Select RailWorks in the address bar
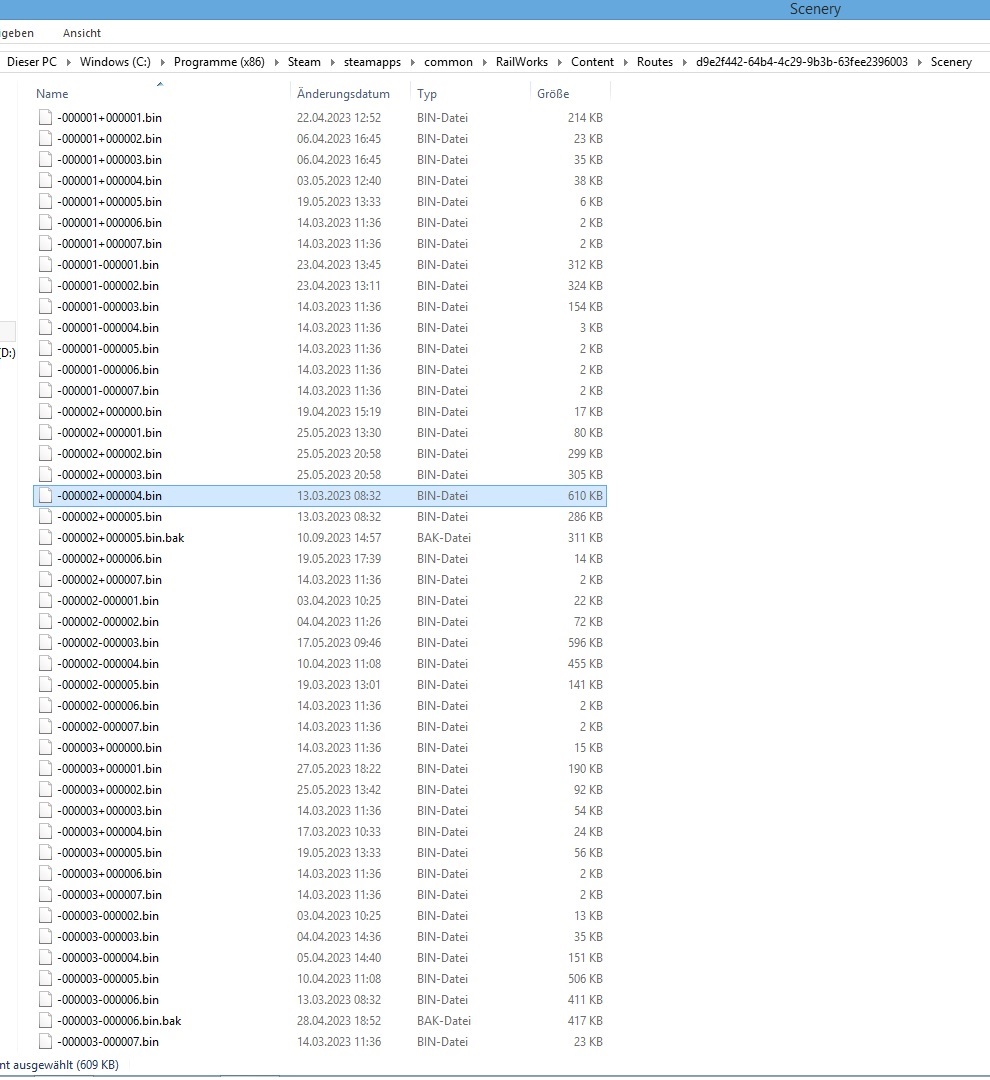The image size is (990, 1080). point(522,62)
